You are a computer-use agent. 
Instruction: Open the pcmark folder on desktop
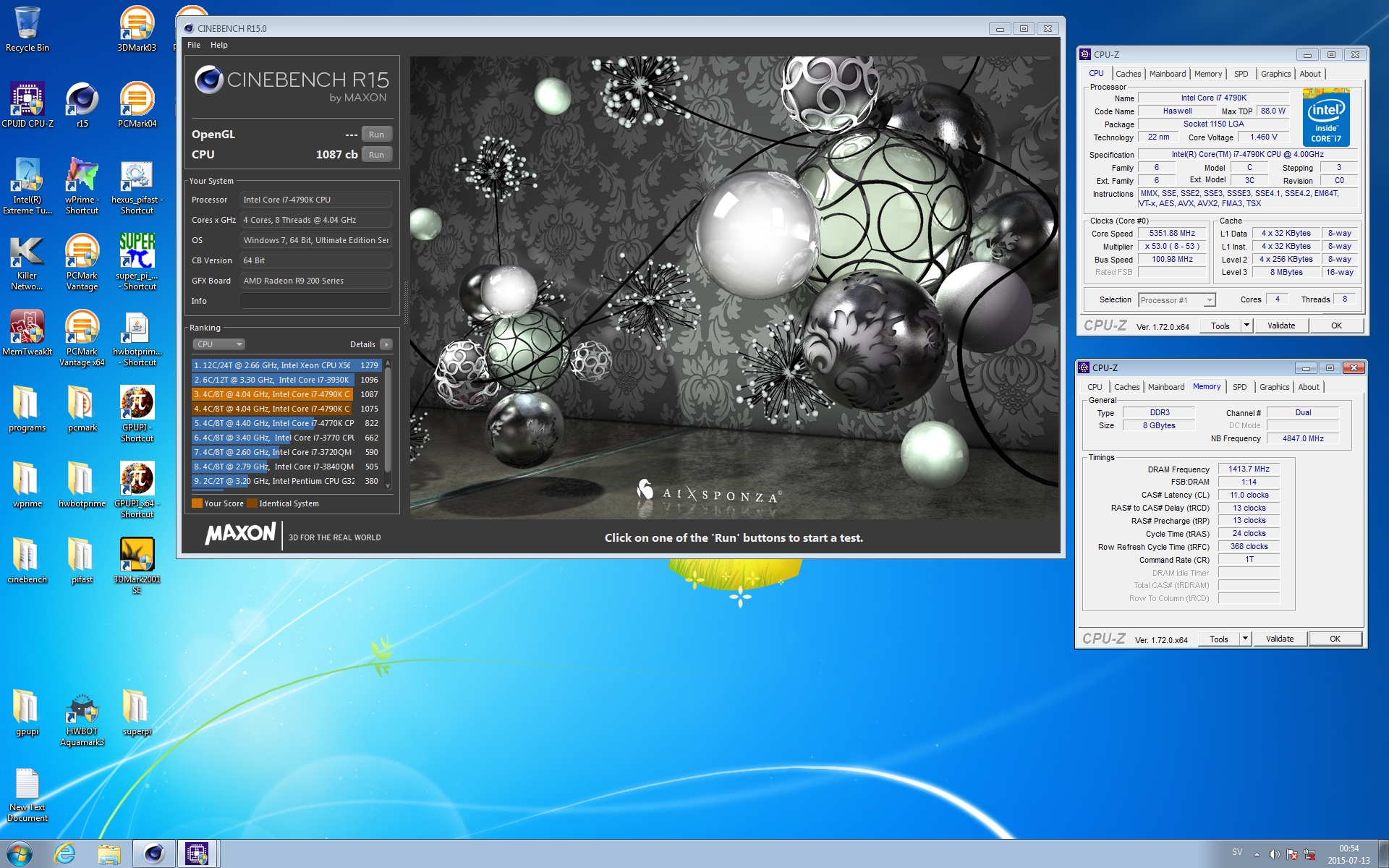[82, 409]
